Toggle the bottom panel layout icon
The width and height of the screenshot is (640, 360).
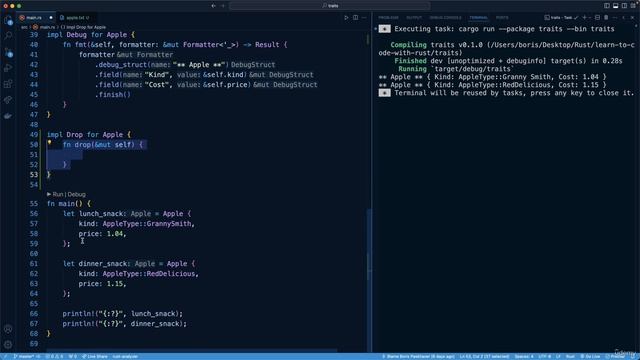click(x=616, y=6)
